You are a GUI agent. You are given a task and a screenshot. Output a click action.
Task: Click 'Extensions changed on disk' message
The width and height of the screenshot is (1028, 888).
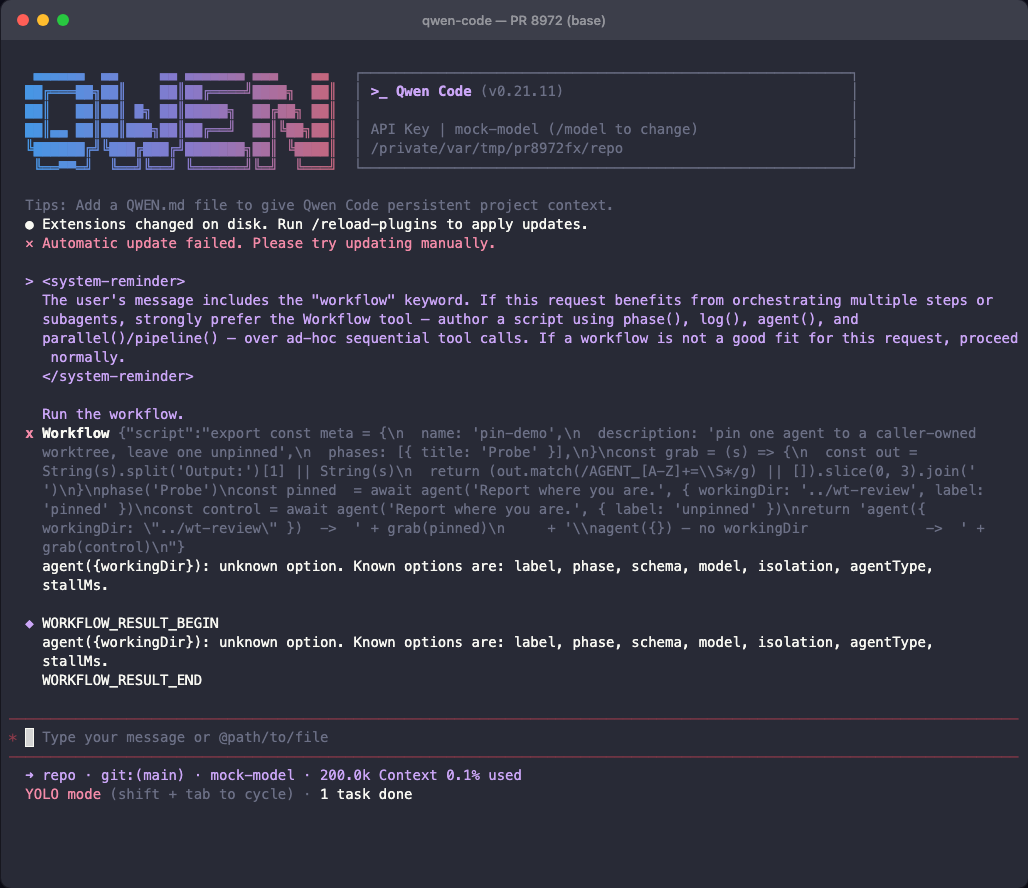pos(315,224)
